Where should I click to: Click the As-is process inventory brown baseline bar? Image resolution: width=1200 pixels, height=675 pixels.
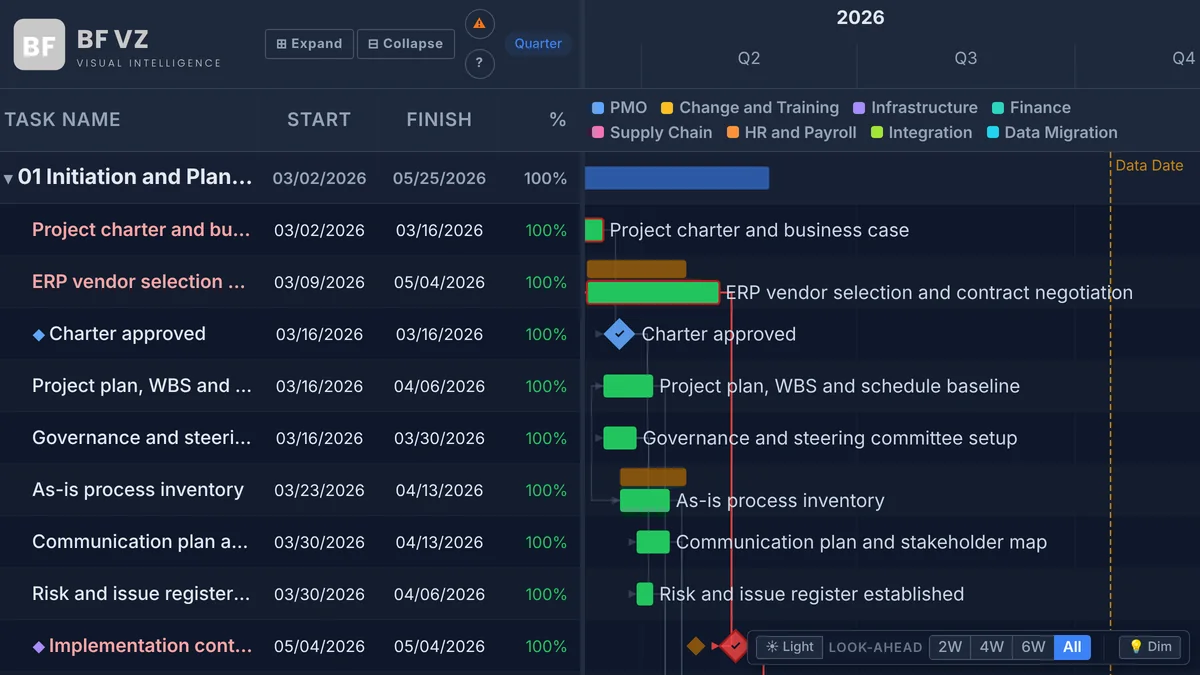tap(653, 477)
